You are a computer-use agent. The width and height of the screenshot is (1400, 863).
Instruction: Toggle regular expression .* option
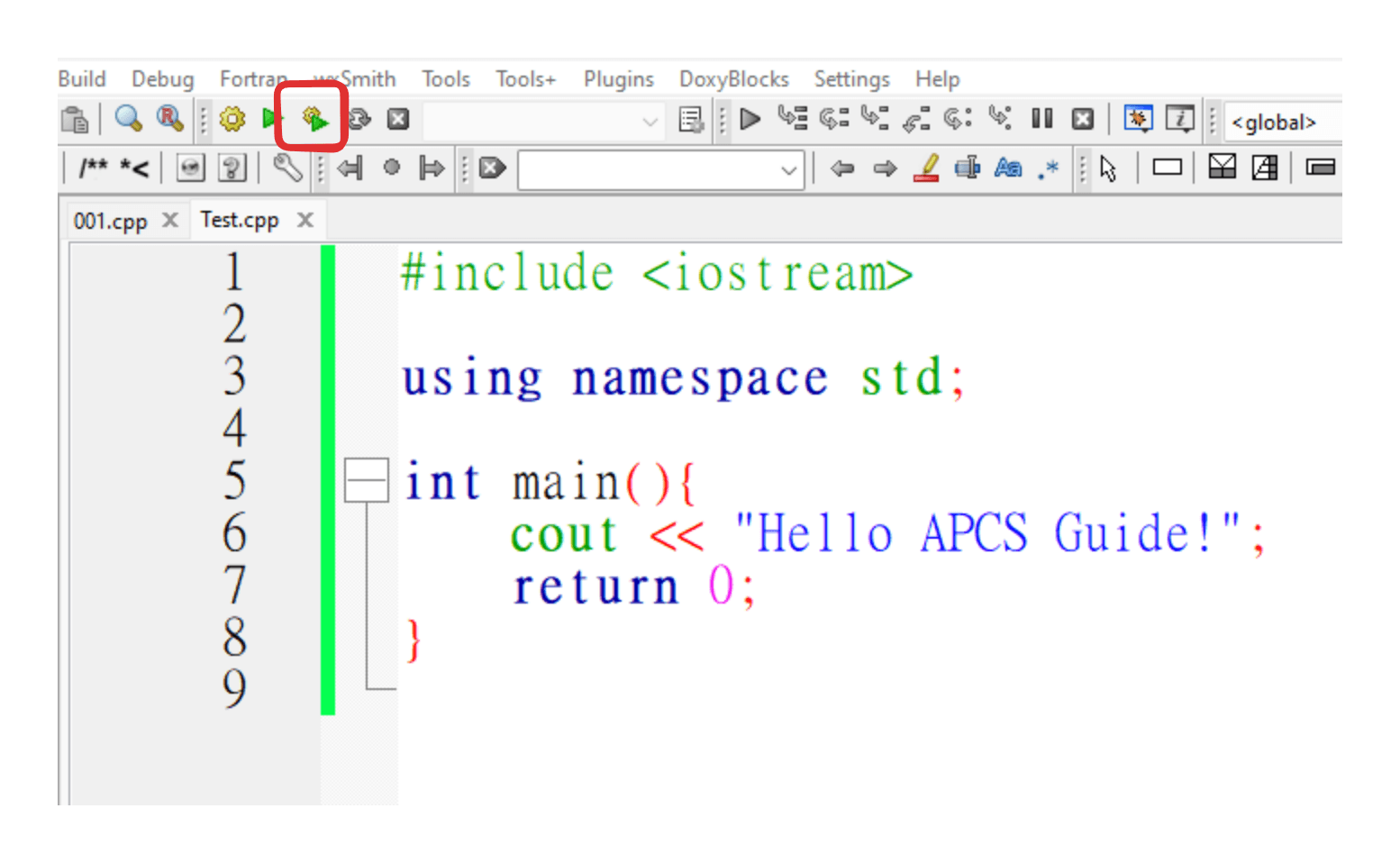coord(1048,168)
